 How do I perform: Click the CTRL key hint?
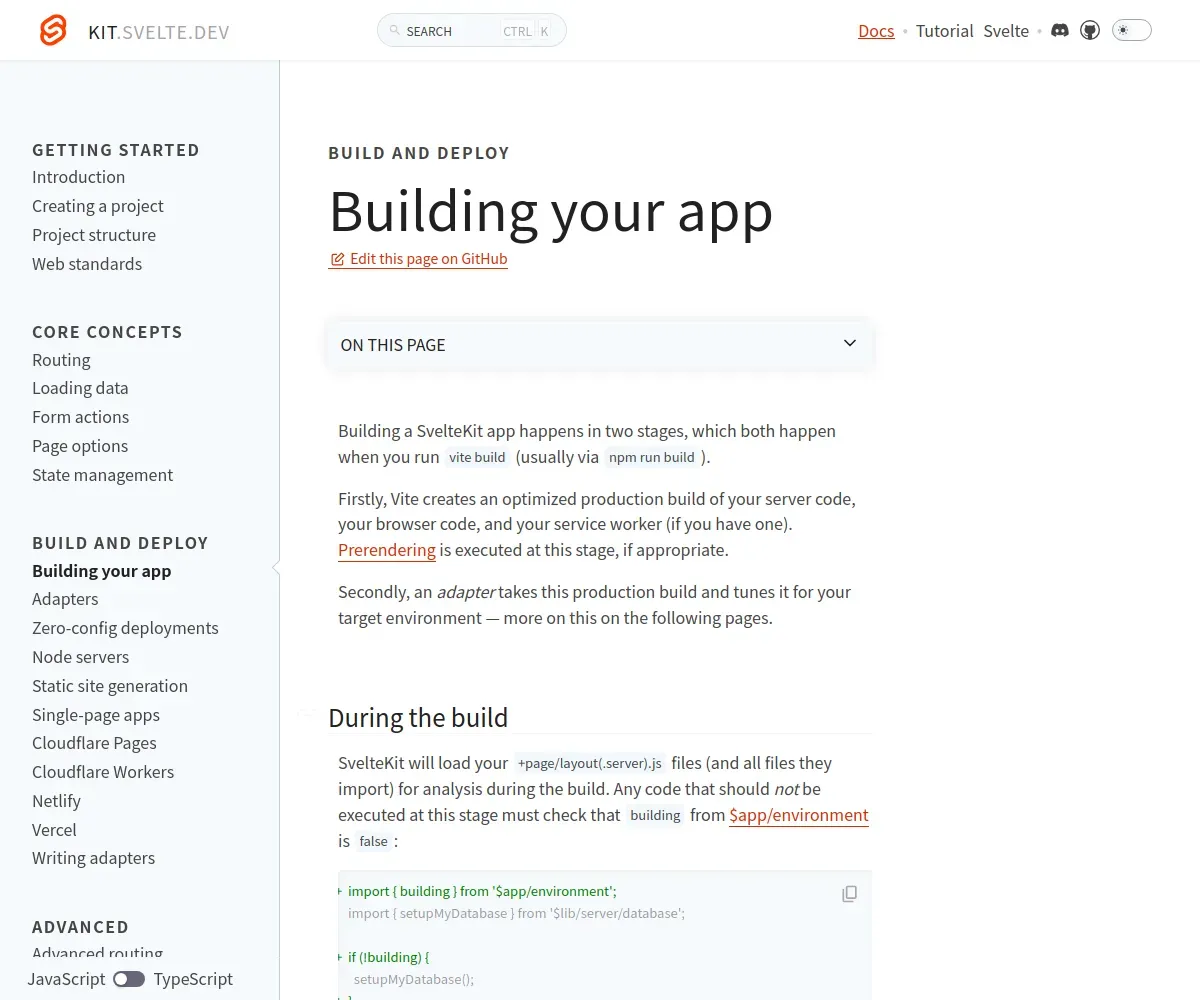click(517, 31)
